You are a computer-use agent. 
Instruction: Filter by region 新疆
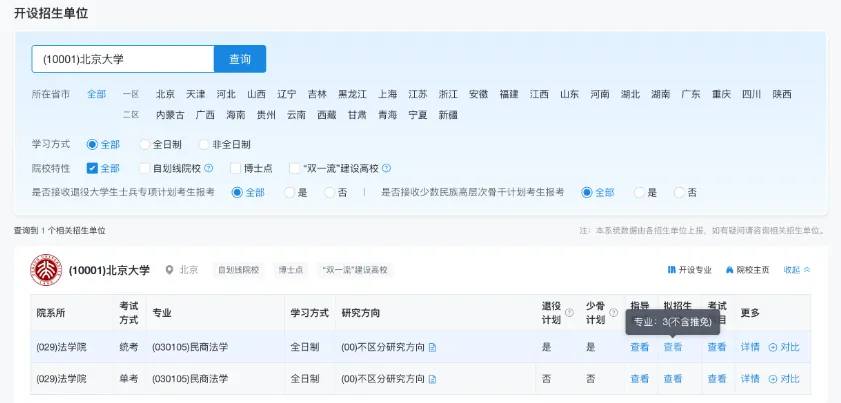click(448, 115)
